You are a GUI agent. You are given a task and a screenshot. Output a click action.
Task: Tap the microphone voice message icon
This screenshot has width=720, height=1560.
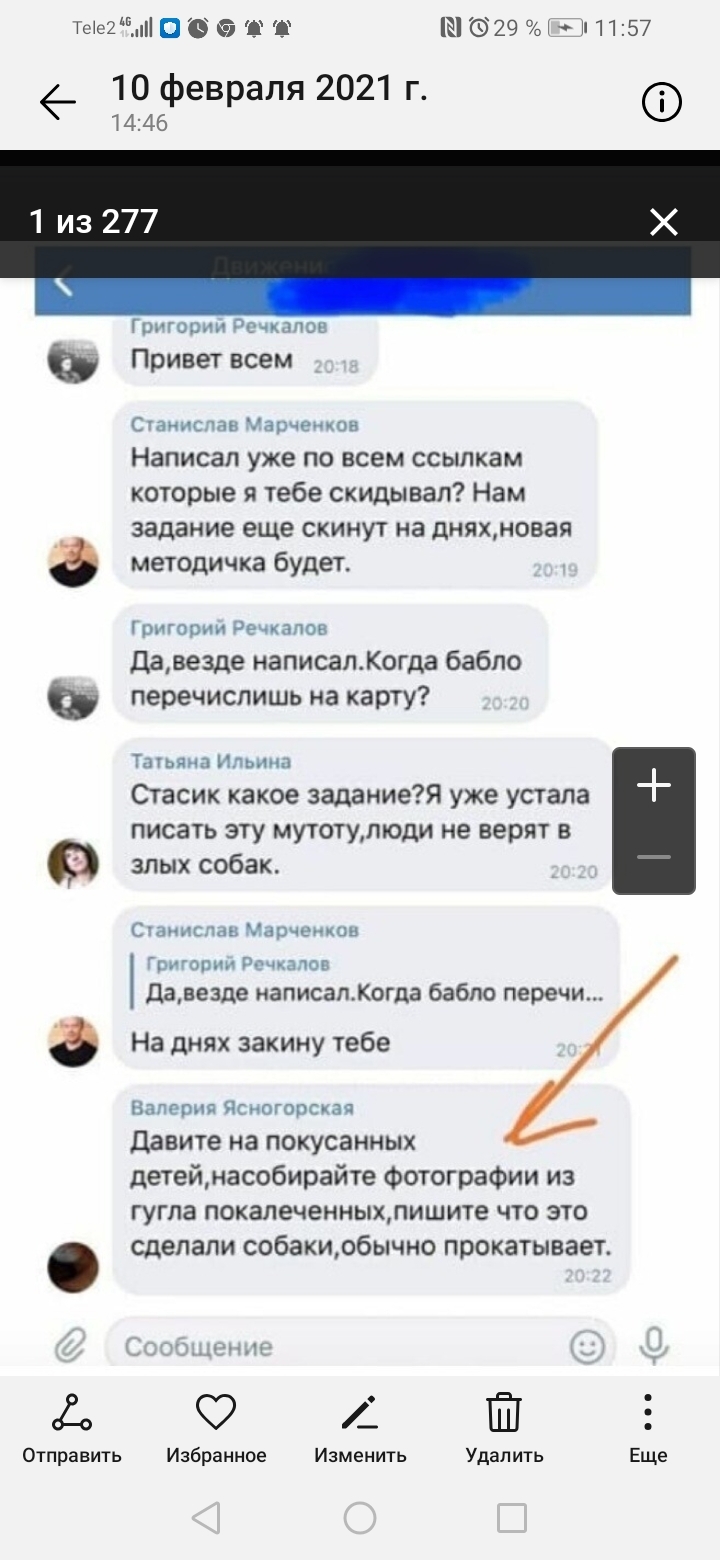pos(654,1346)
